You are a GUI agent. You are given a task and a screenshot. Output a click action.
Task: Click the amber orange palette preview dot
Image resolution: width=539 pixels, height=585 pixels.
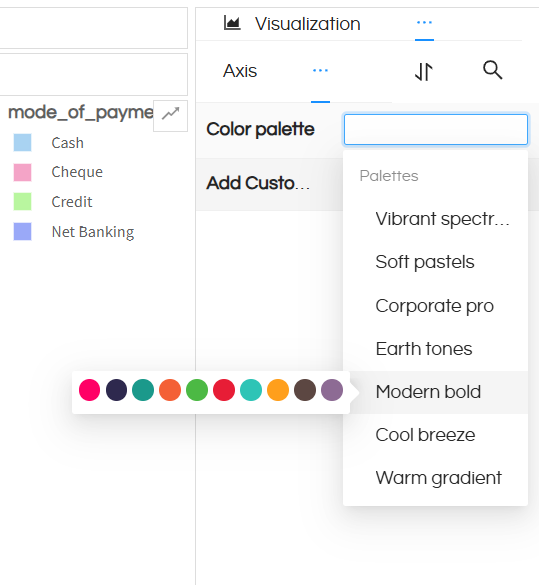[278, 390]
